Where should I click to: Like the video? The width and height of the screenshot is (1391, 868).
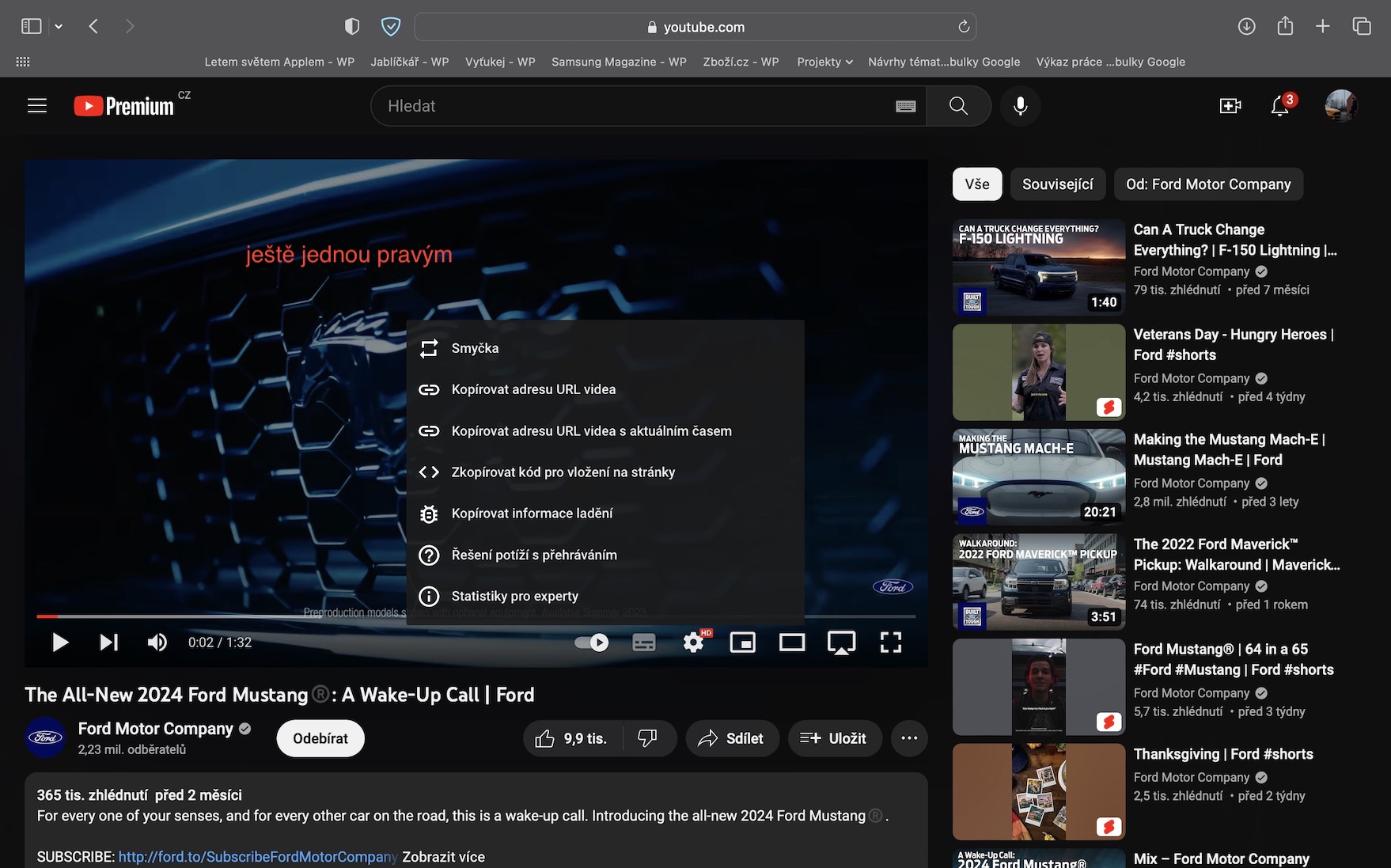(572, 738)
